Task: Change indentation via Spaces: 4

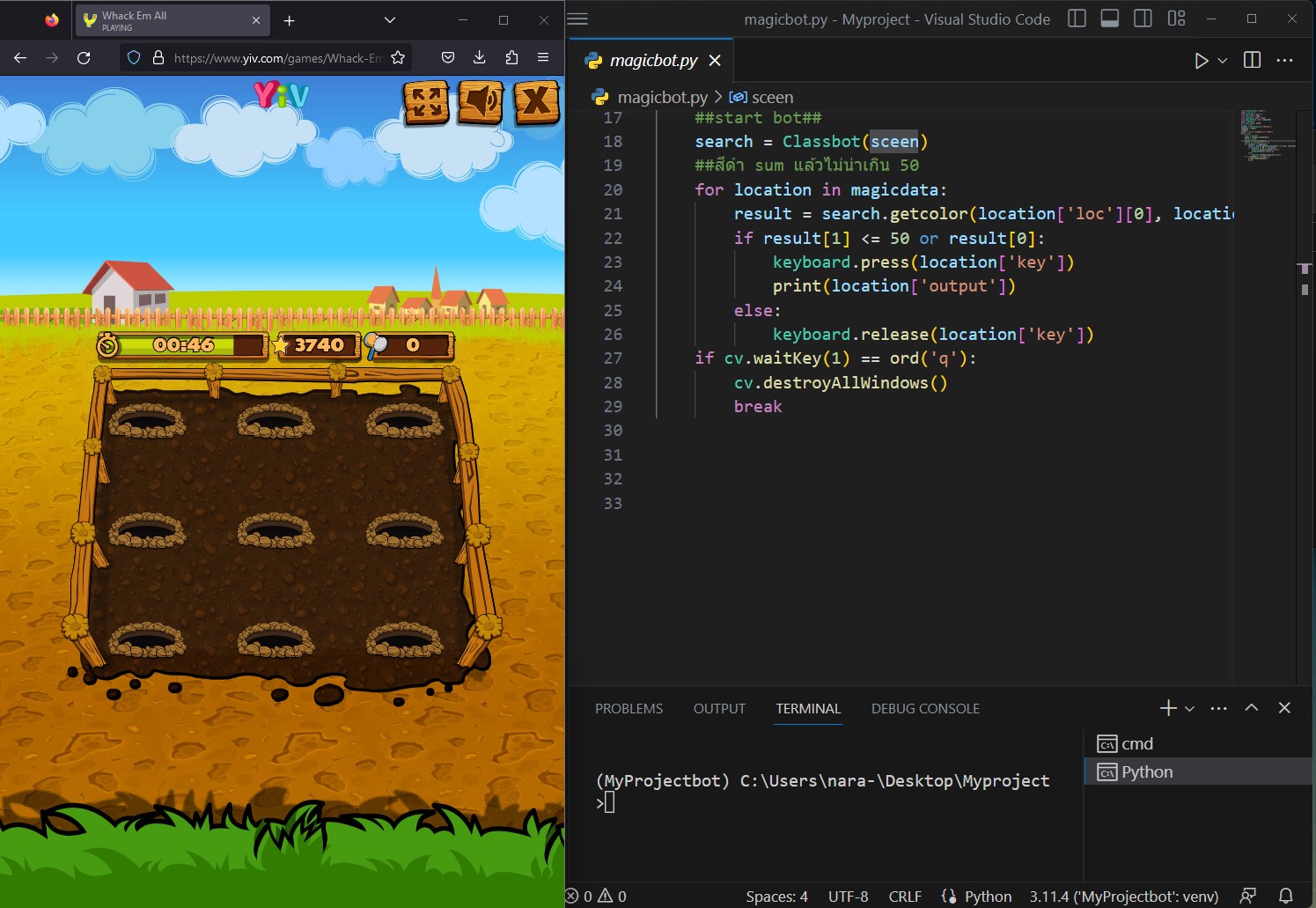Action: click(x=776, y=897)
